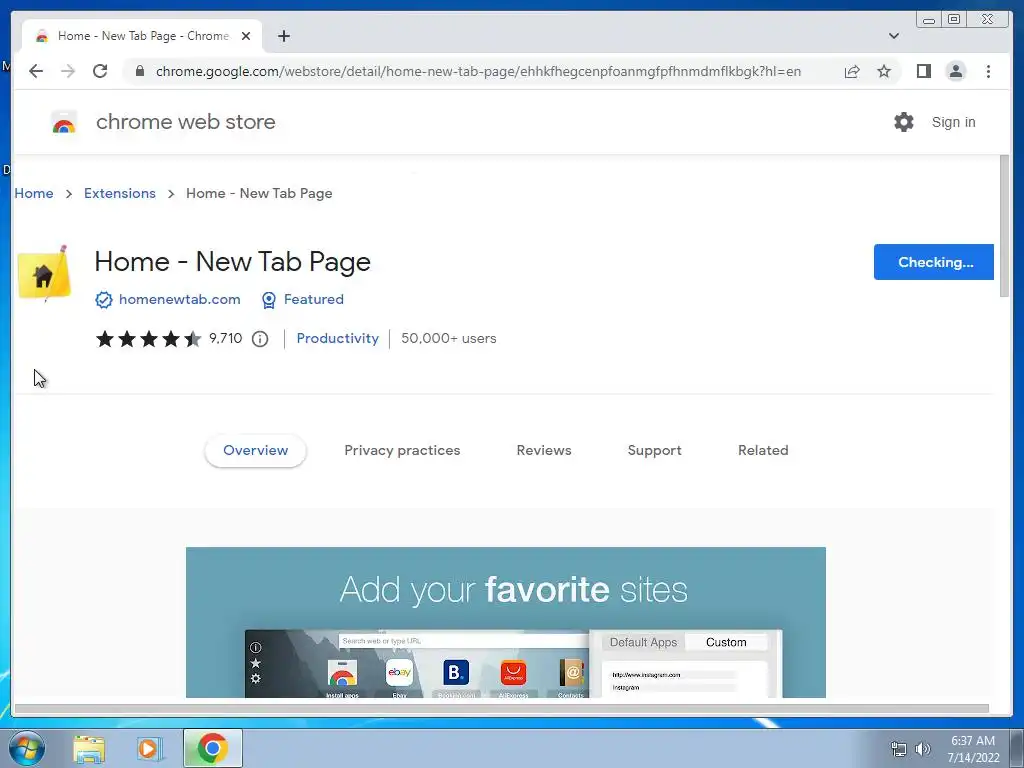Viewport: 1024px width, 768px height.
Task: Click the taskbar clock showing 6:37 AM
Action: [x=973, y=749]
